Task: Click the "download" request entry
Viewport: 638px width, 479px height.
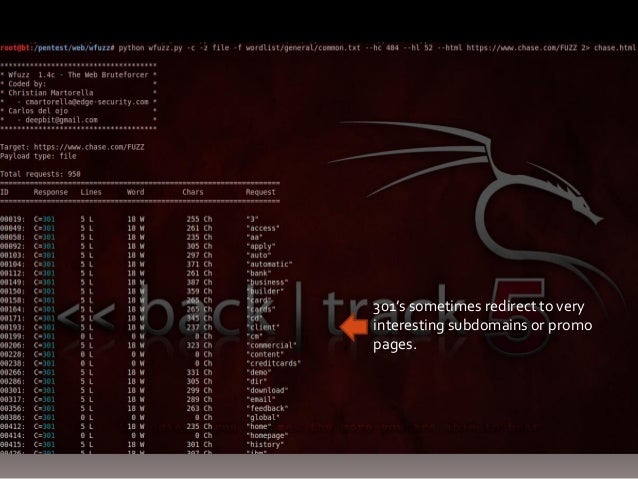Action: pyautogui.click(x=267, y=390)
